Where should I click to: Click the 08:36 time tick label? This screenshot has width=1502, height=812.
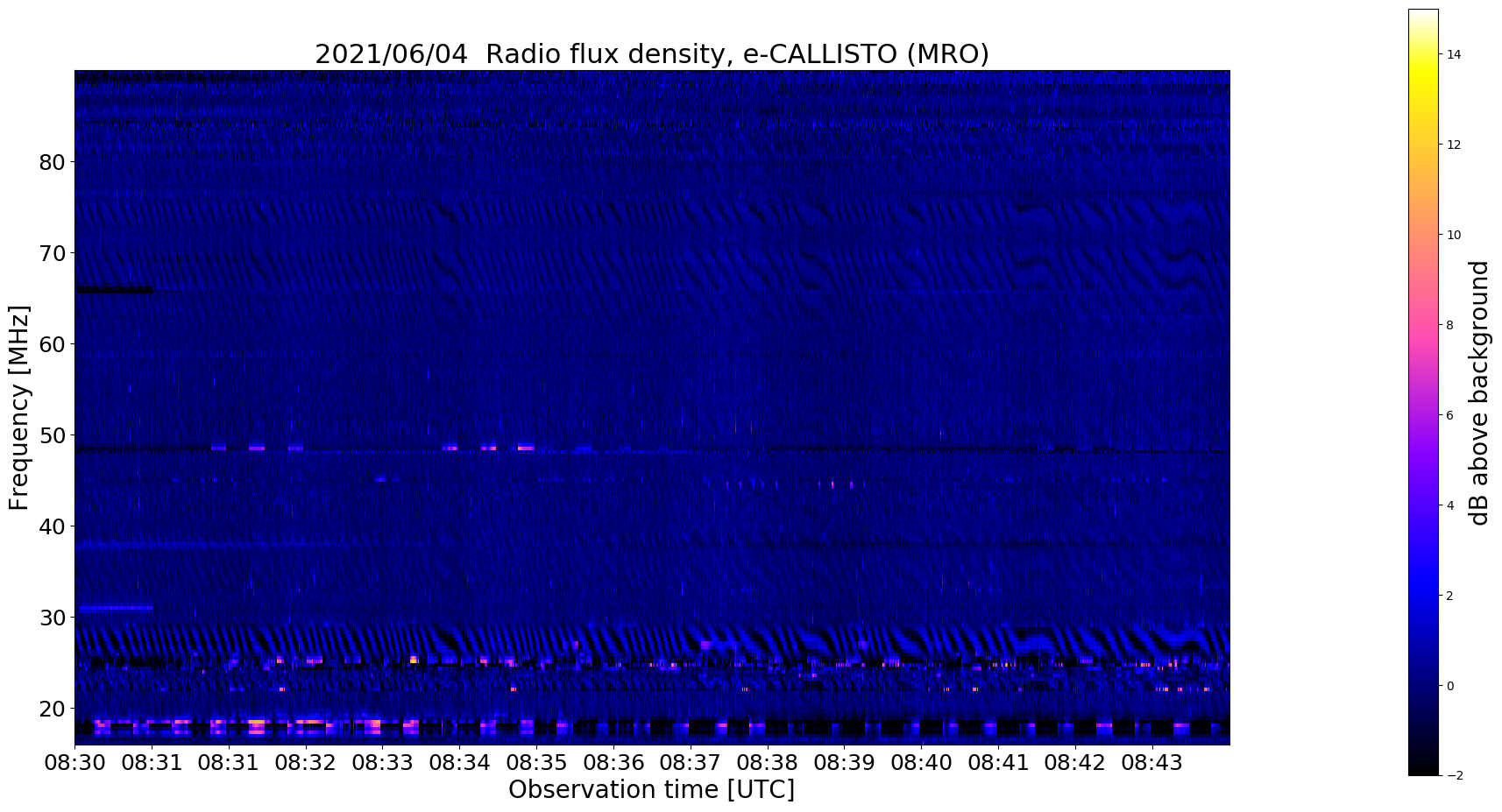[613, 763]
